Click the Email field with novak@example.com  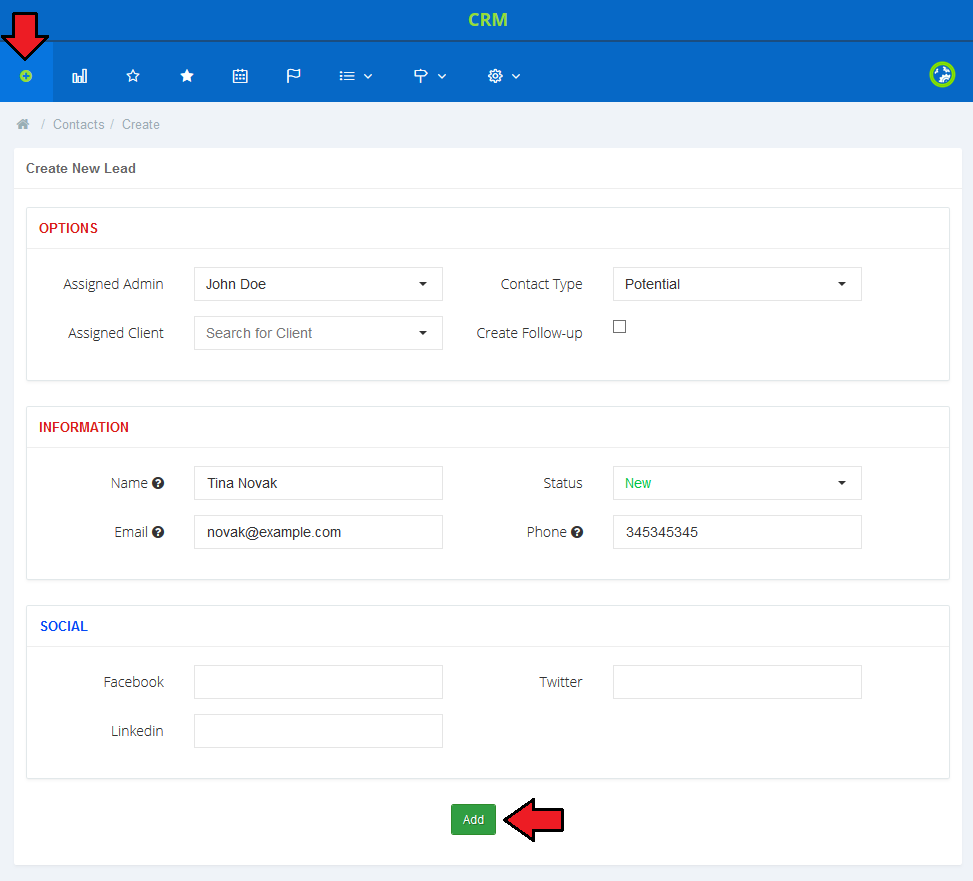318,532
